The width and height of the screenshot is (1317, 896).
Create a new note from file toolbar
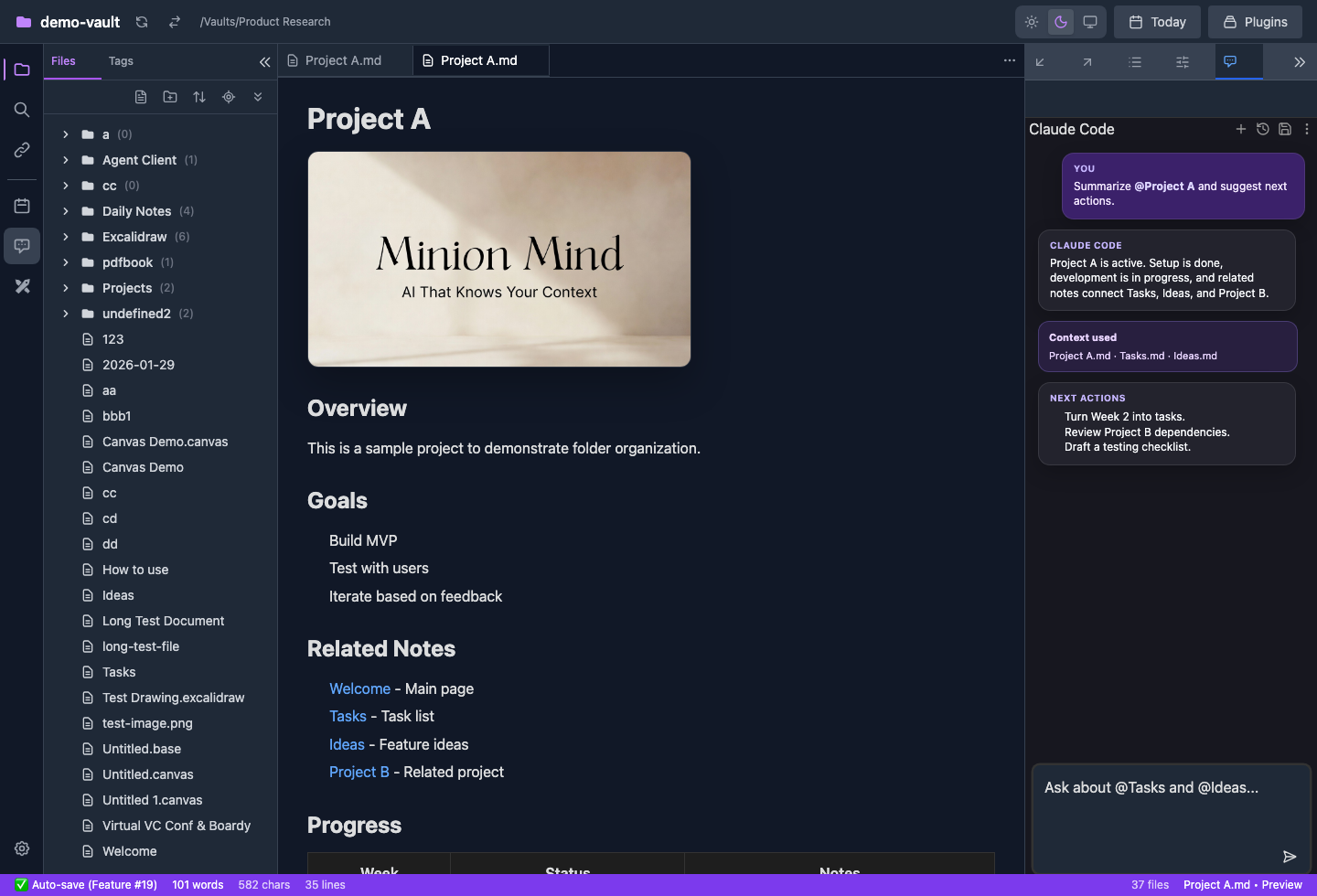[141, 97]
